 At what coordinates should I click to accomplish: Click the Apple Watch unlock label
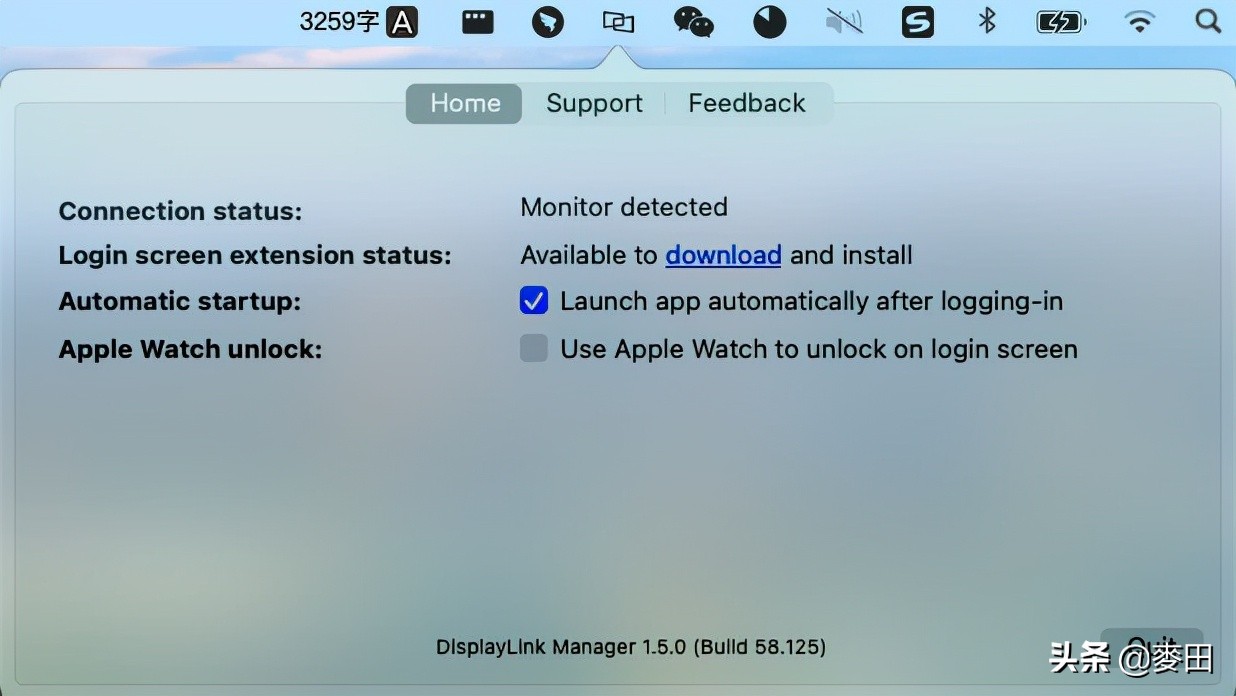click(190, 350)
